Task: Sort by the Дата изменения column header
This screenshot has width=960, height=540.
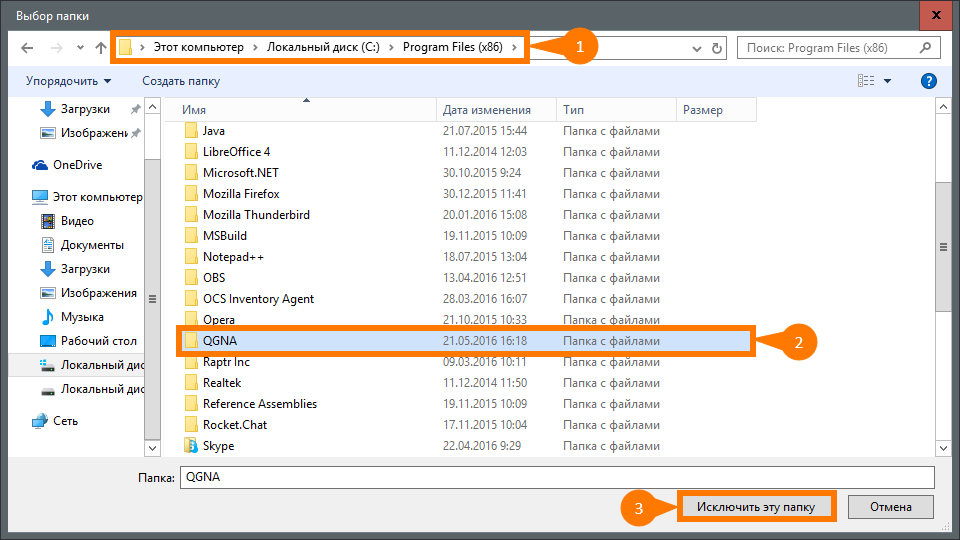Action: (x=487, y=110)
